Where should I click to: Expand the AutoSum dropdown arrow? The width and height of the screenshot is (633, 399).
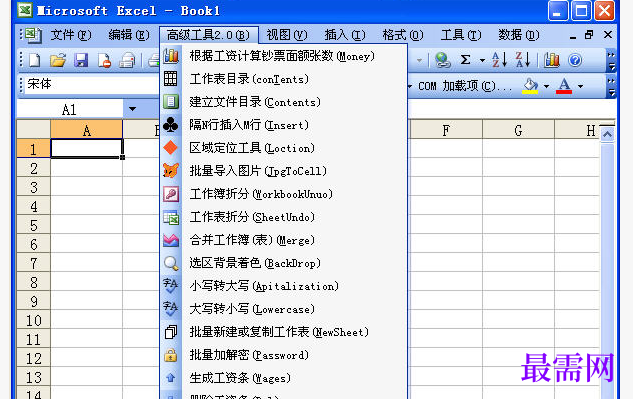pyautogui.click(x=482, y=61)
